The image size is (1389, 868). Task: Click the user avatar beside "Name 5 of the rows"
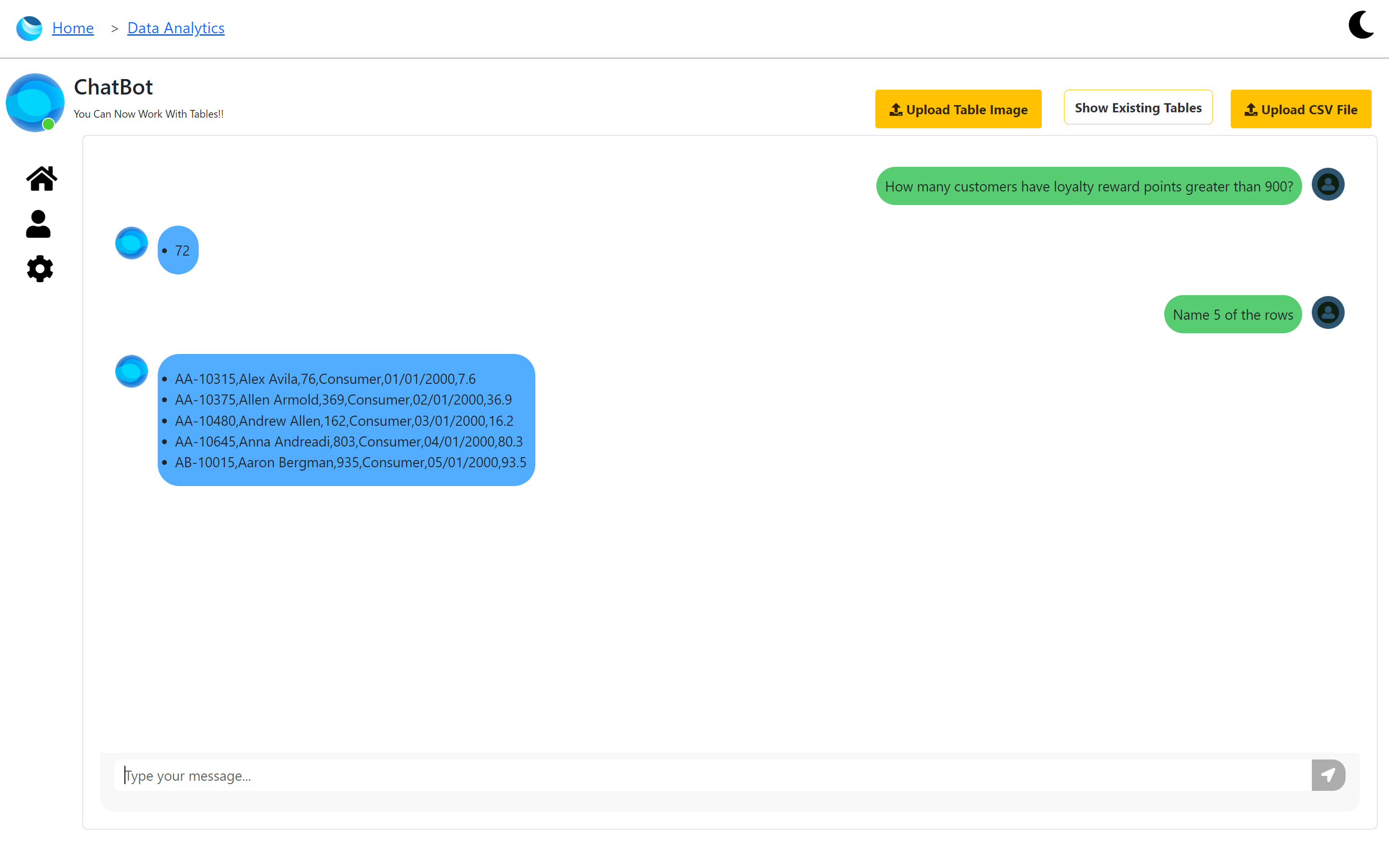[x=1328, y=313]
